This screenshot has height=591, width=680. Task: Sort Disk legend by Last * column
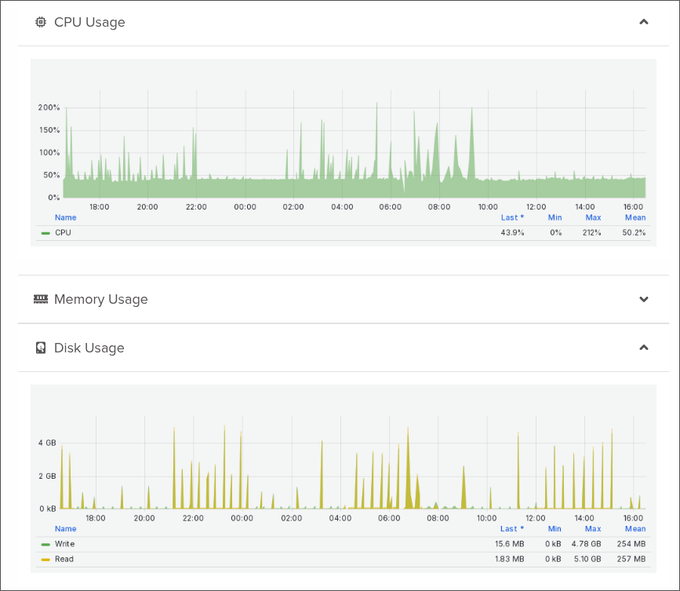[512, 529]
